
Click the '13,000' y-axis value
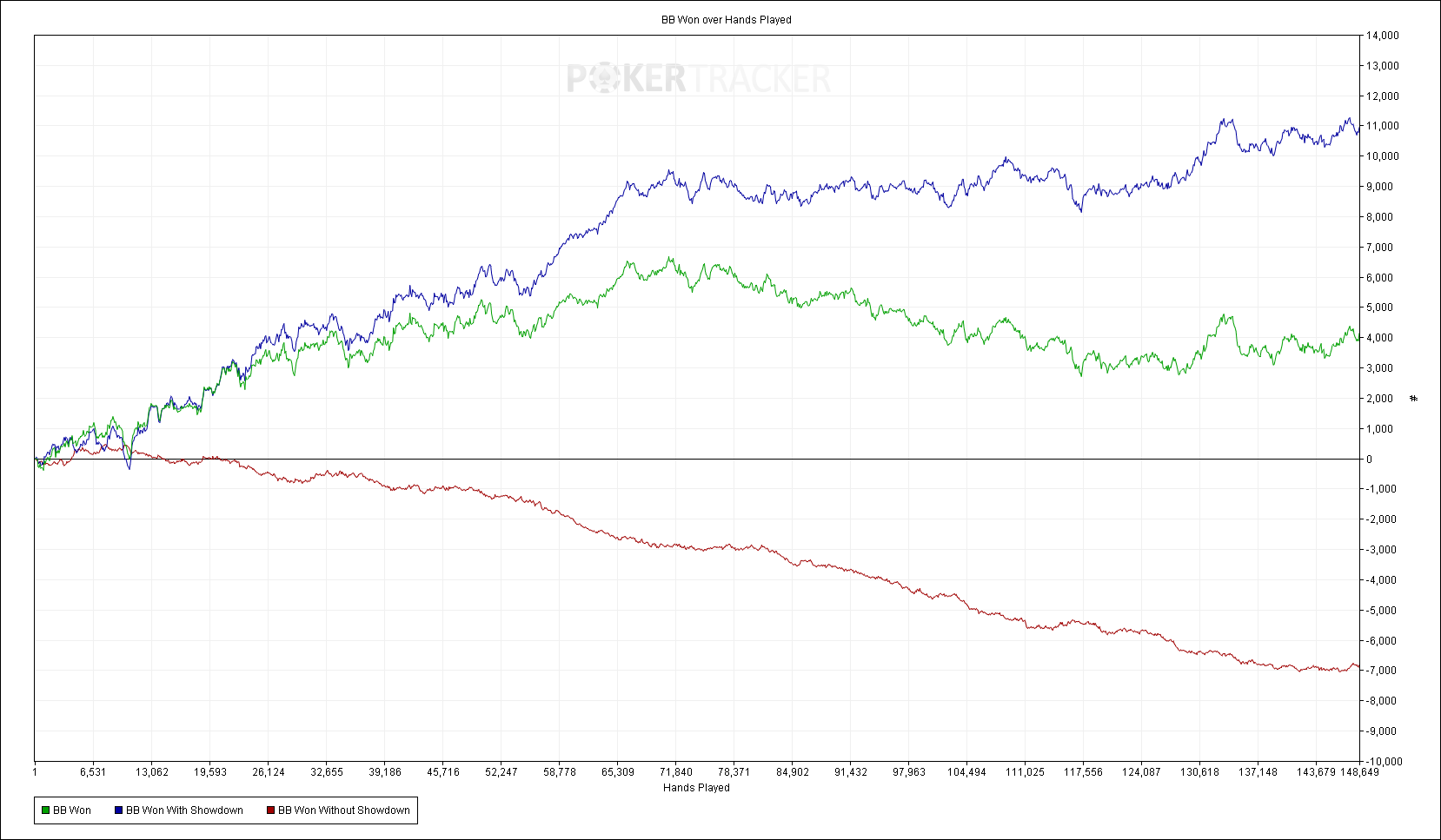click(1383, 66)
